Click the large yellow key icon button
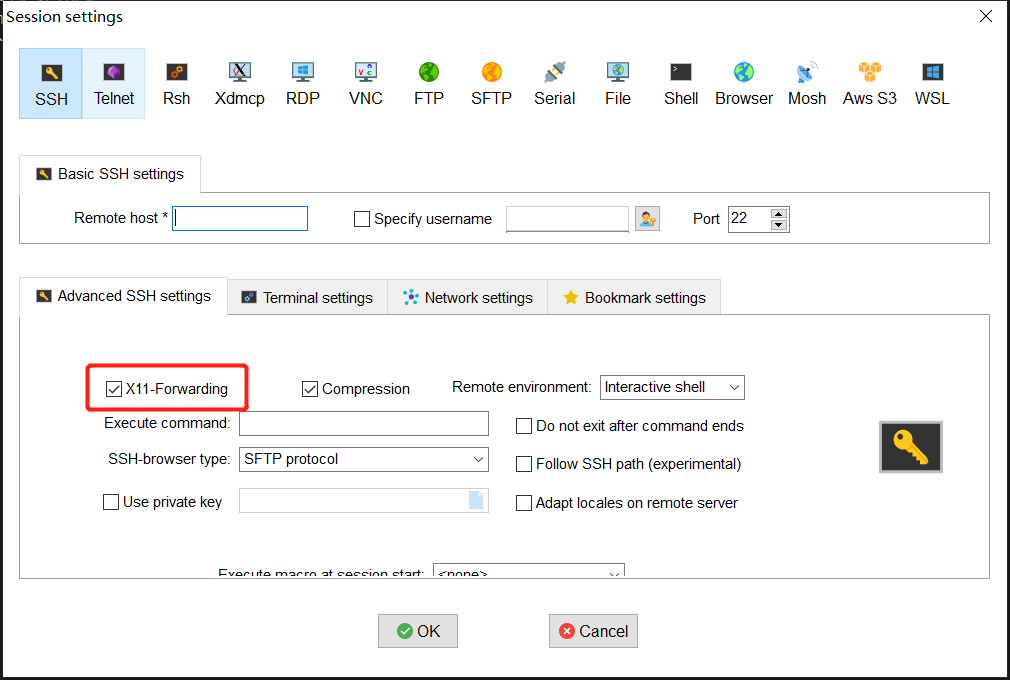 pyautogui.click(x=910, y=447)
